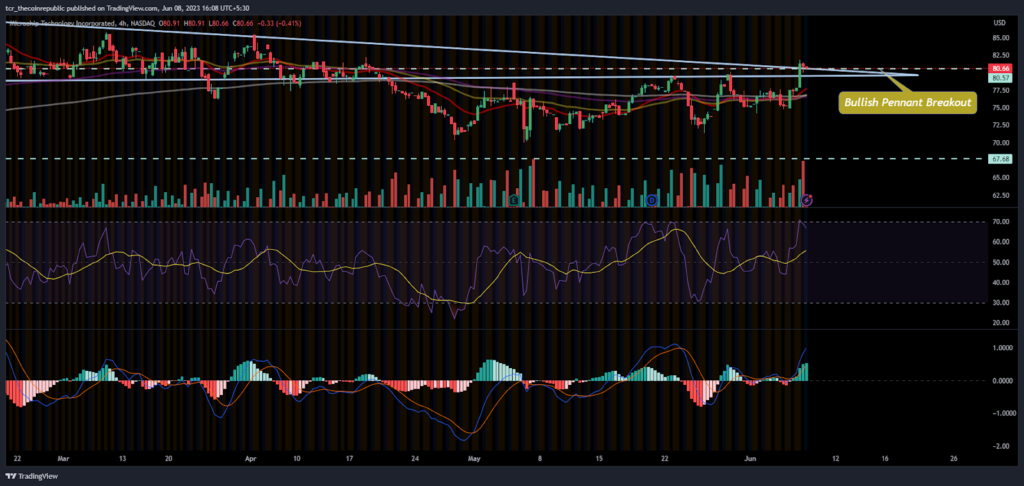The image size is (1024, 486).
Task: Click the blue dividend 'D' marker
Action: [651, 200]
